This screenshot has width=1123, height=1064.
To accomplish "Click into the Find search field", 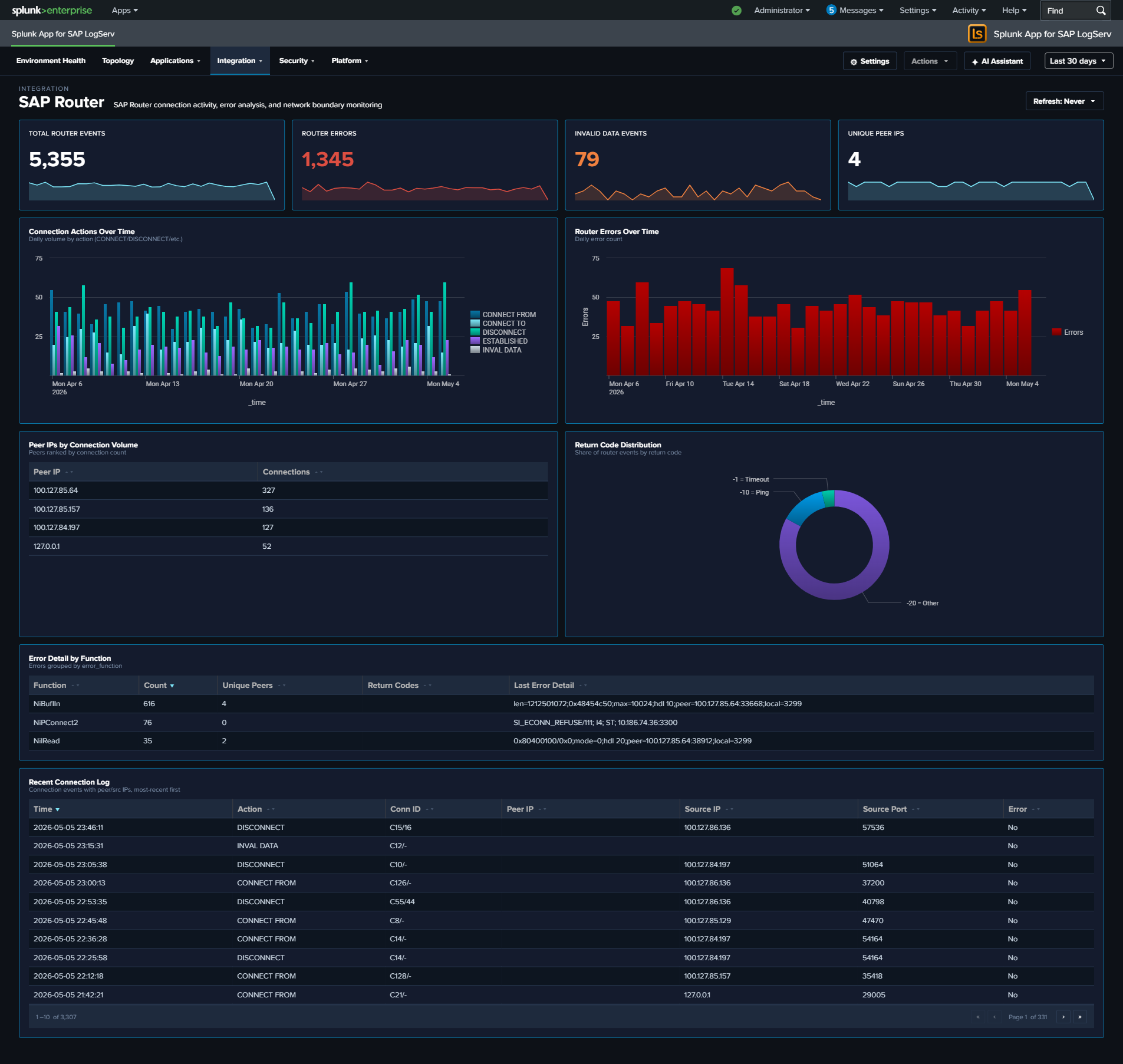I will pos(1069,11).
